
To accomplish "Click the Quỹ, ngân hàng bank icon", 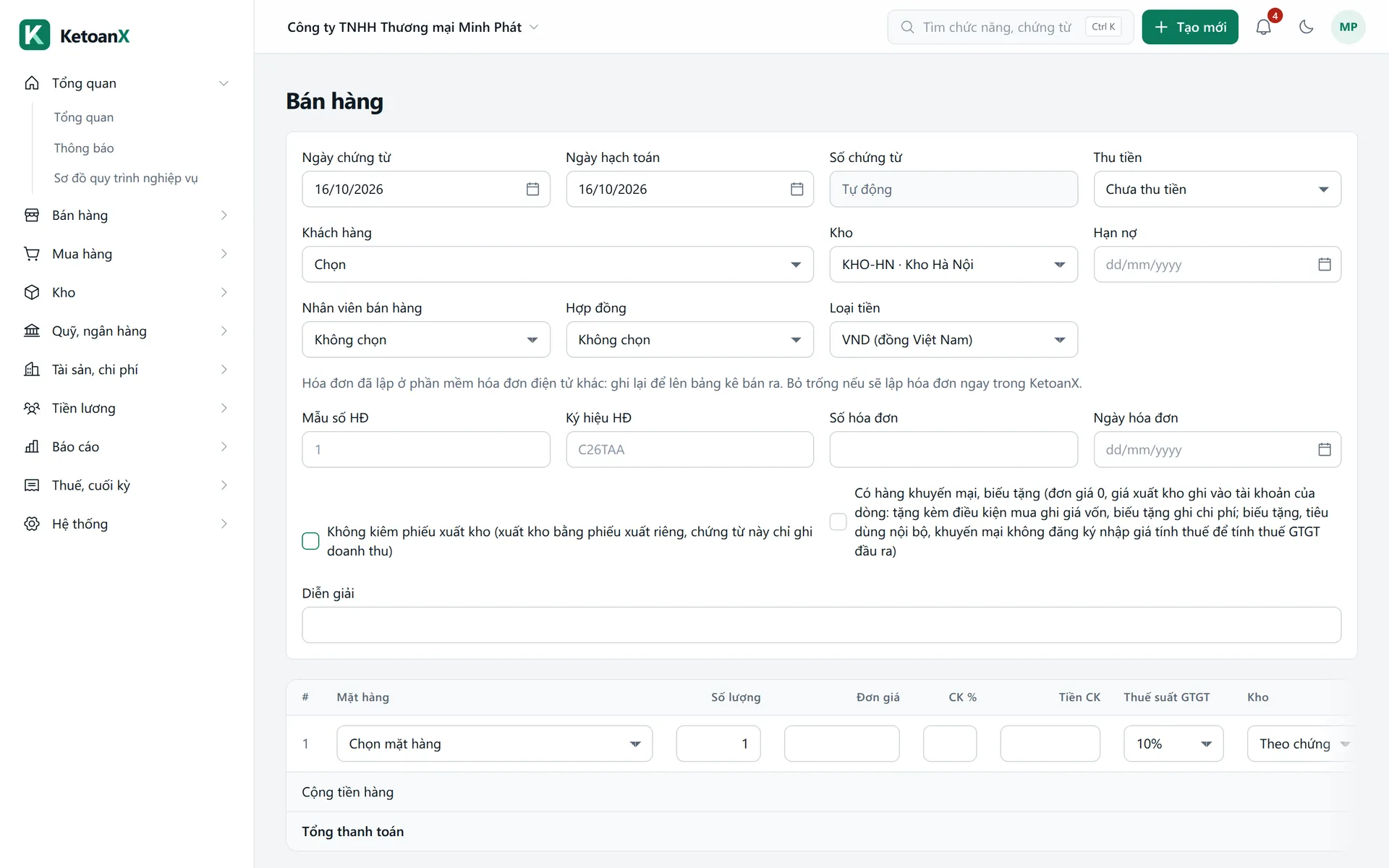I will (32, 331).
